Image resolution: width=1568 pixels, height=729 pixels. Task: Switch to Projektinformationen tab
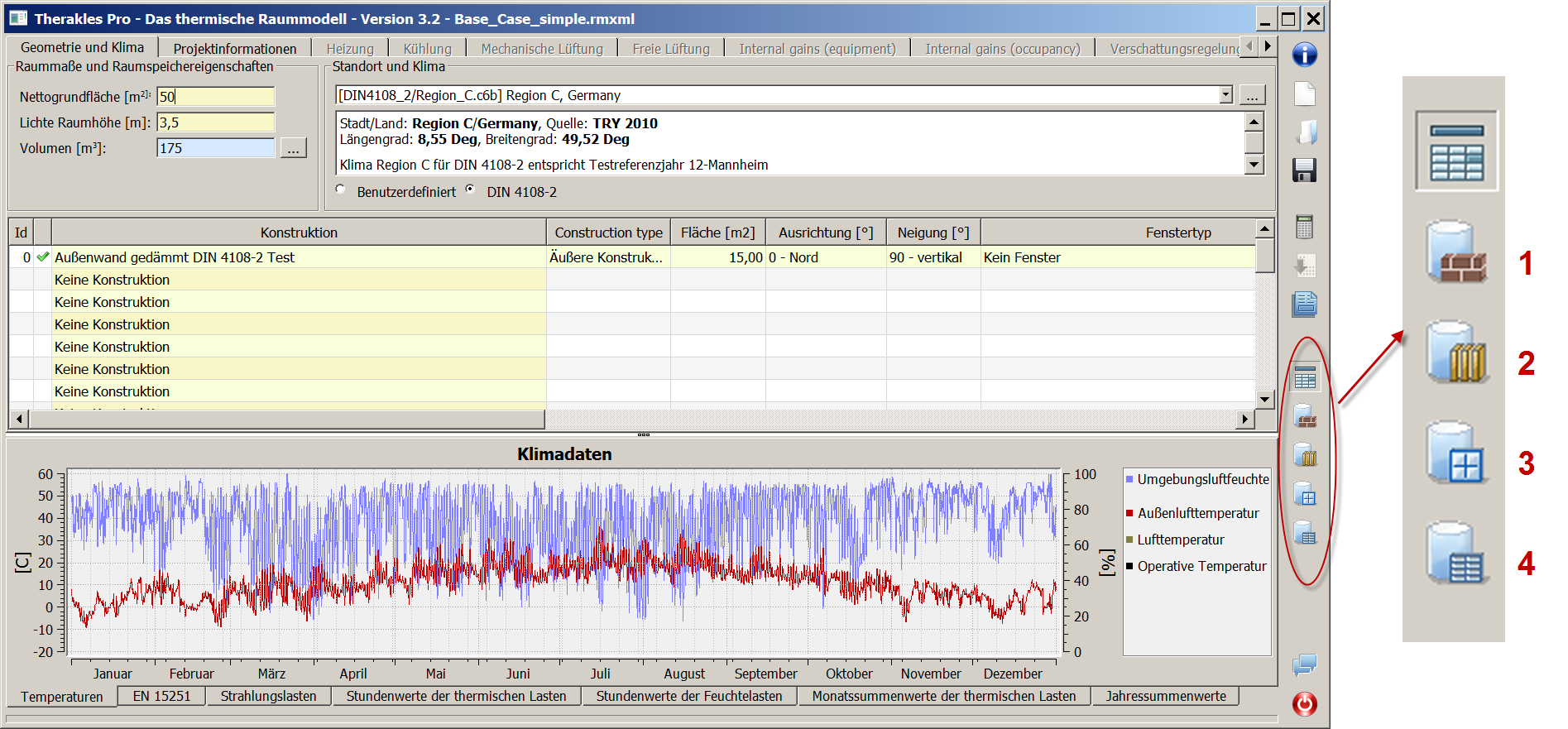235,49
